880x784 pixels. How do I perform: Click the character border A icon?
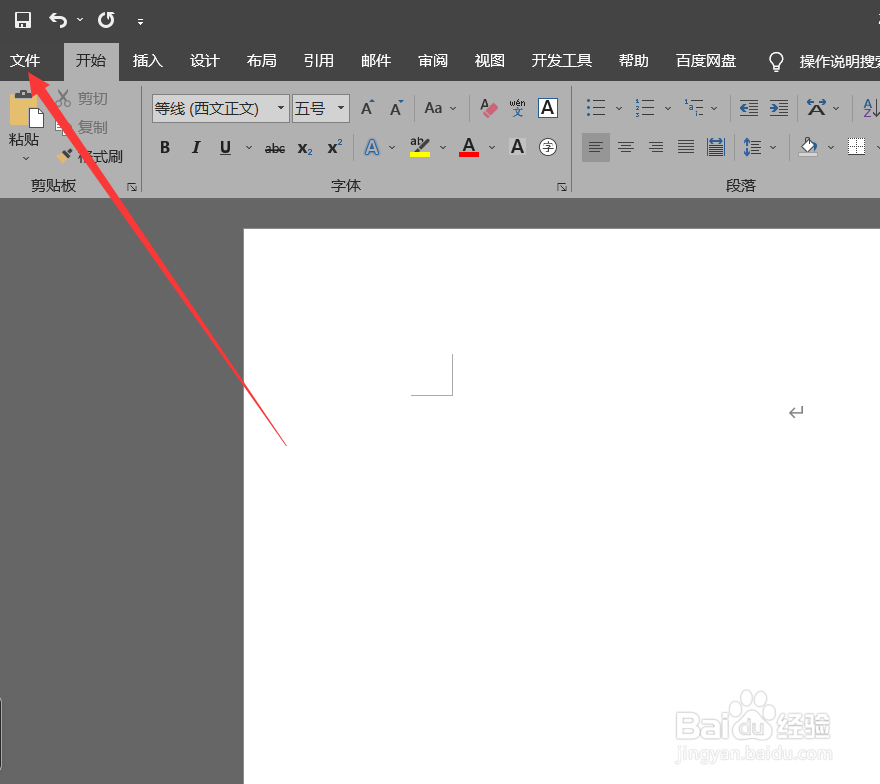548,108
